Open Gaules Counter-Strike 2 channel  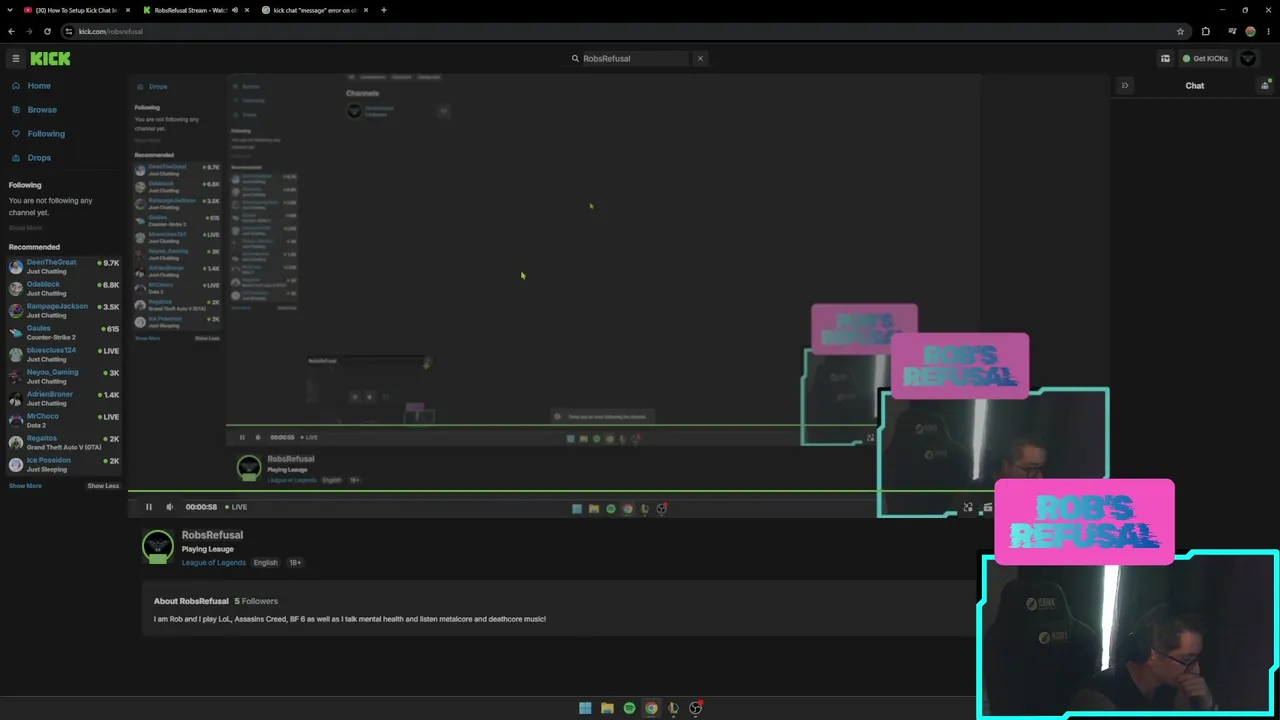tap(63, 332)
